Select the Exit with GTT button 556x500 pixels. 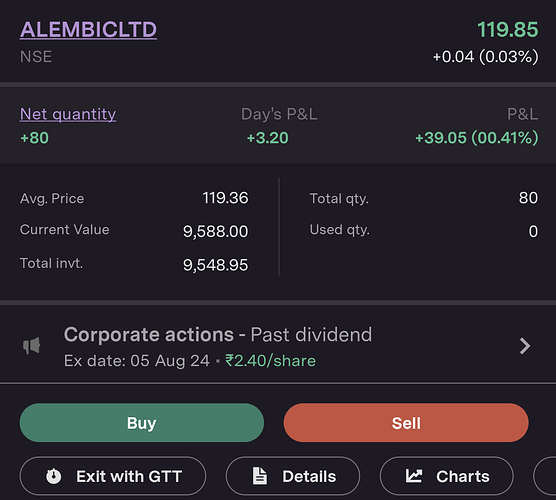(x=113, y=476)
